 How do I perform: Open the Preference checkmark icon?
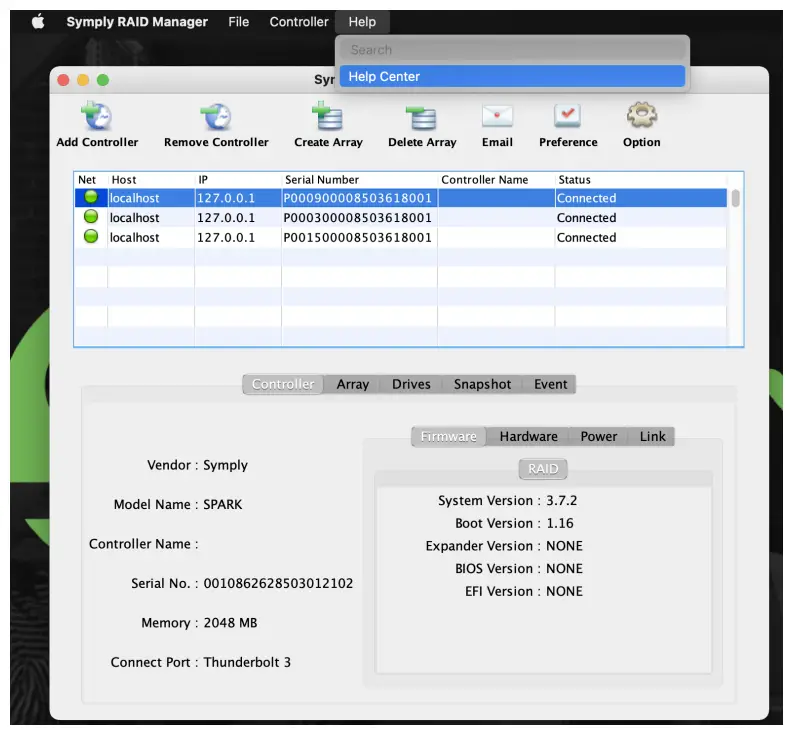[568, 115]
